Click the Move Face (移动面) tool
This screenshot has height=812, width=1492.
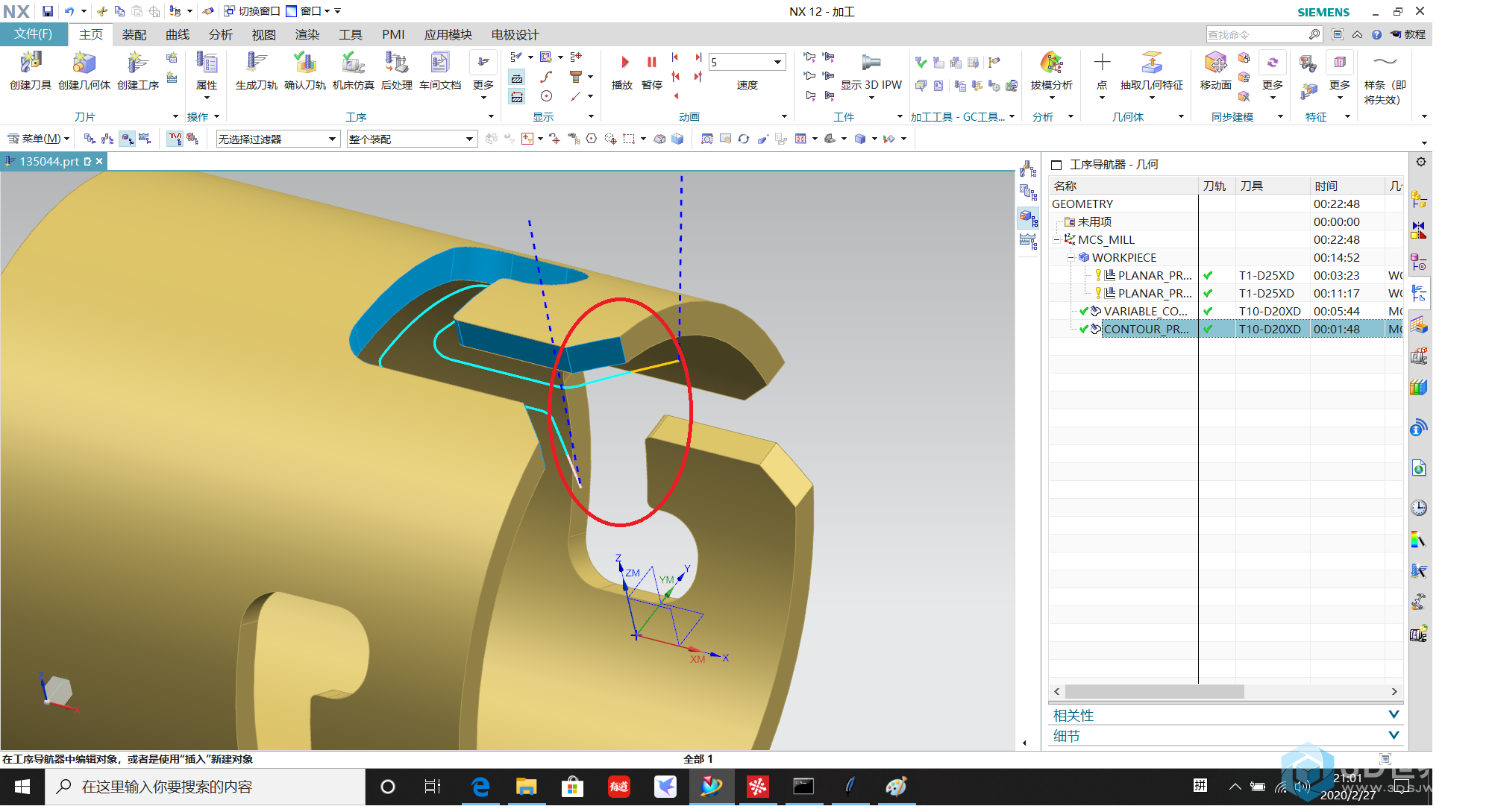(1215, 71)
